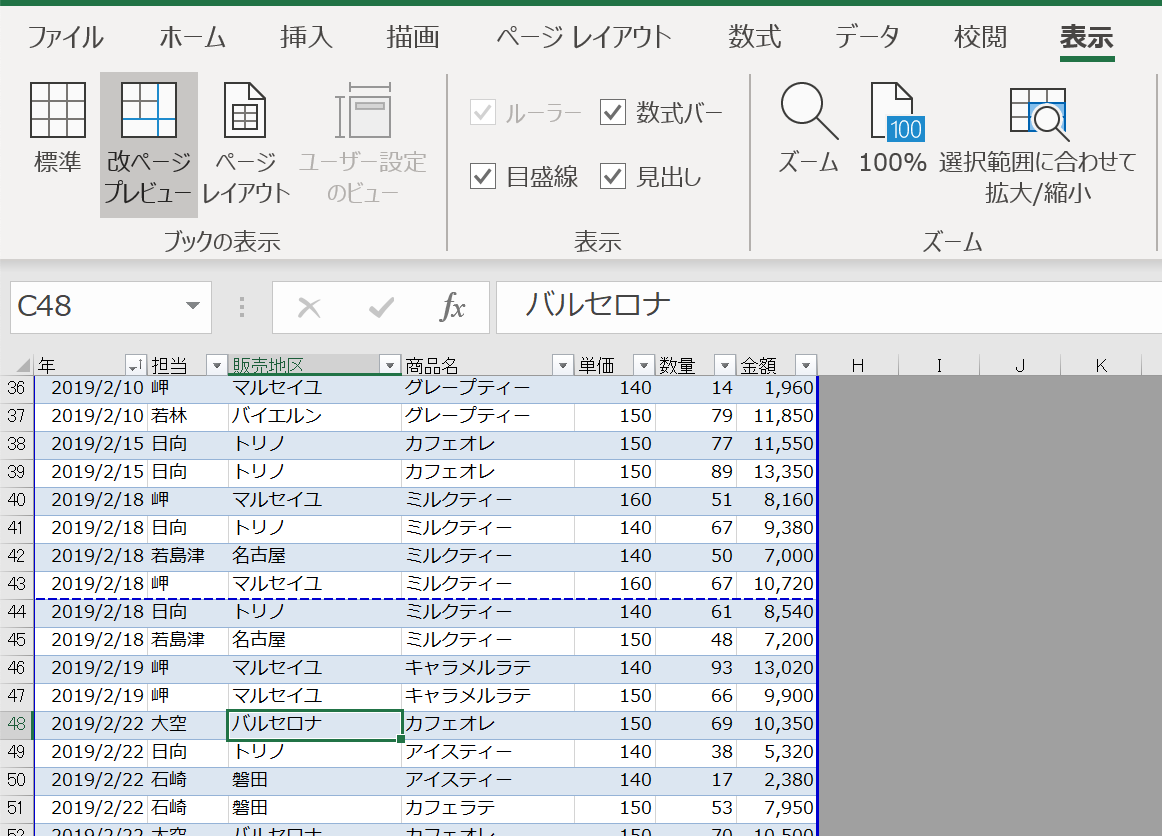Select cell 名古屋 in row 42
The image size is (1162, 836).
click(314, 556)
